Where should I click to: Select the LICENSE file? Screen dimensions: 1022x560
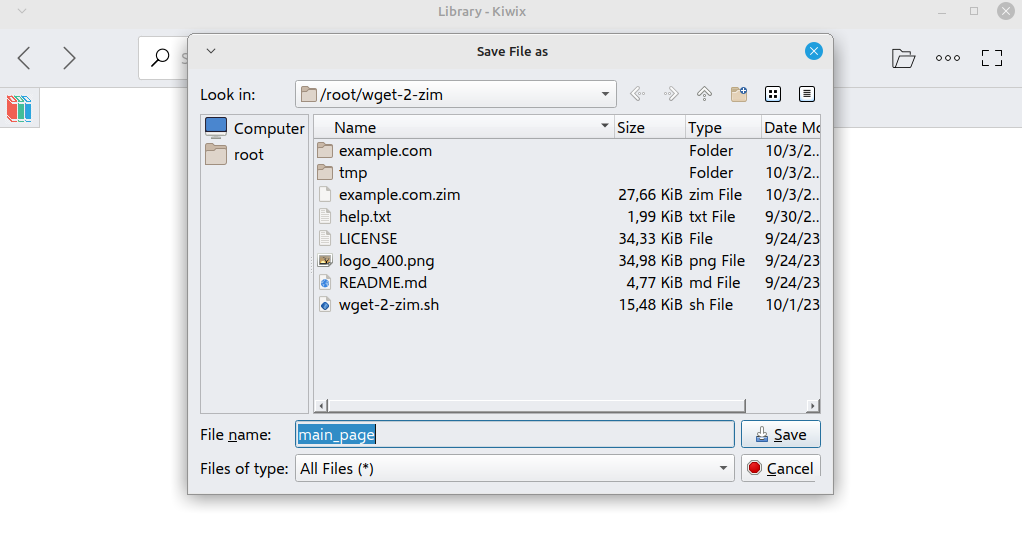click(368, 239)
